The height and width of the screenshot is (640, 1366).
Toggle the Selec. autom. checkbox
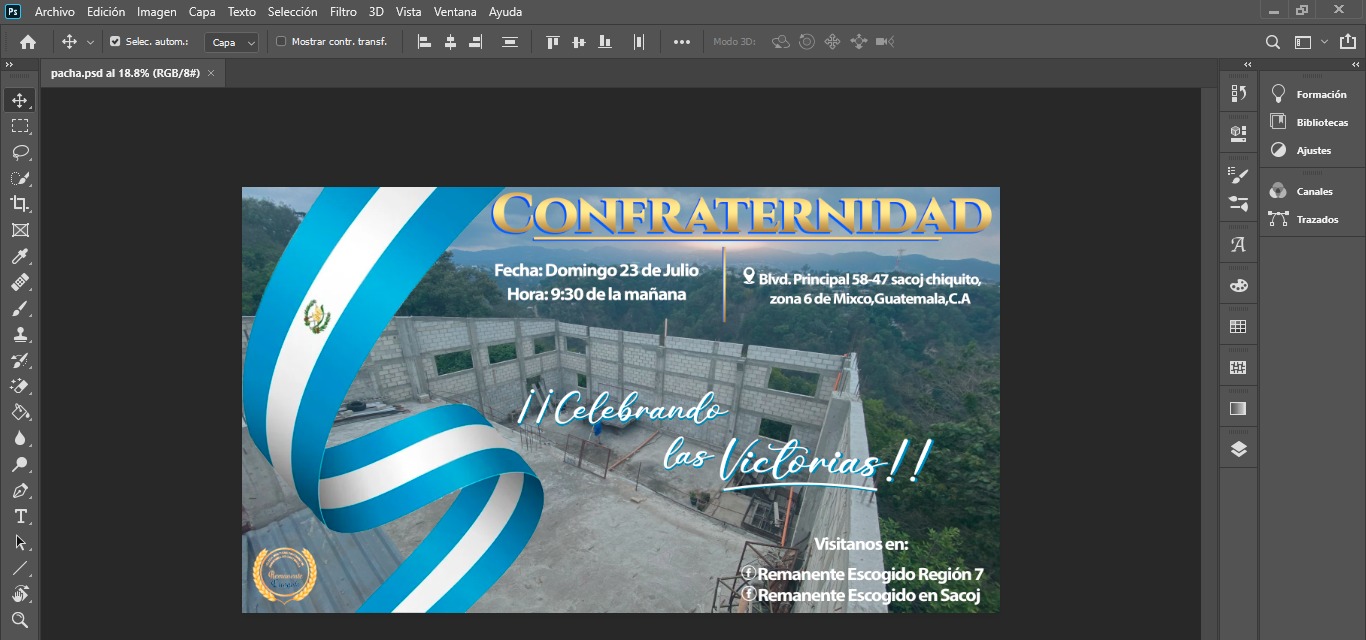tap(115, 42)
